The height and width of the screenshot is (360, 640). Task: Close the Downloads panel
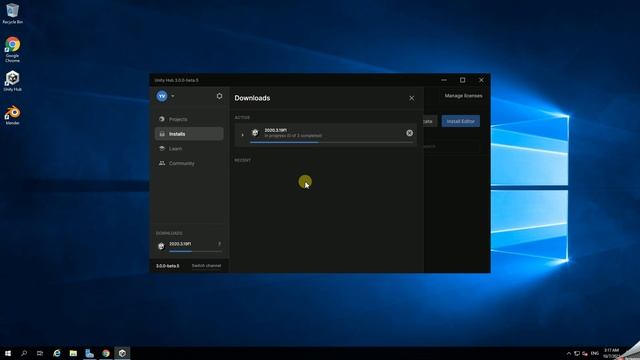coord(411,98)
